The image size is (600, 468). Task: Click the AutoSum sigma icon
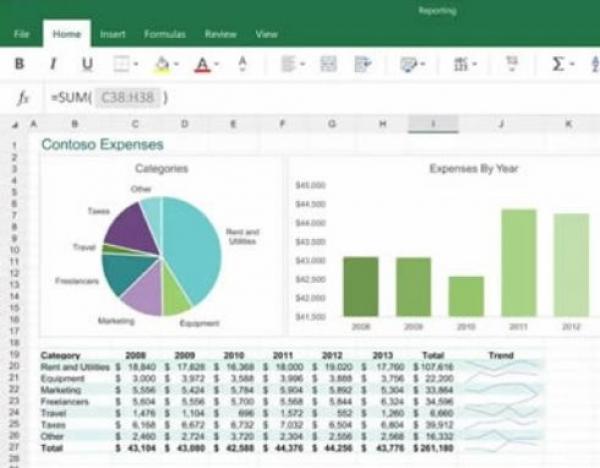[x=558, y=64]
